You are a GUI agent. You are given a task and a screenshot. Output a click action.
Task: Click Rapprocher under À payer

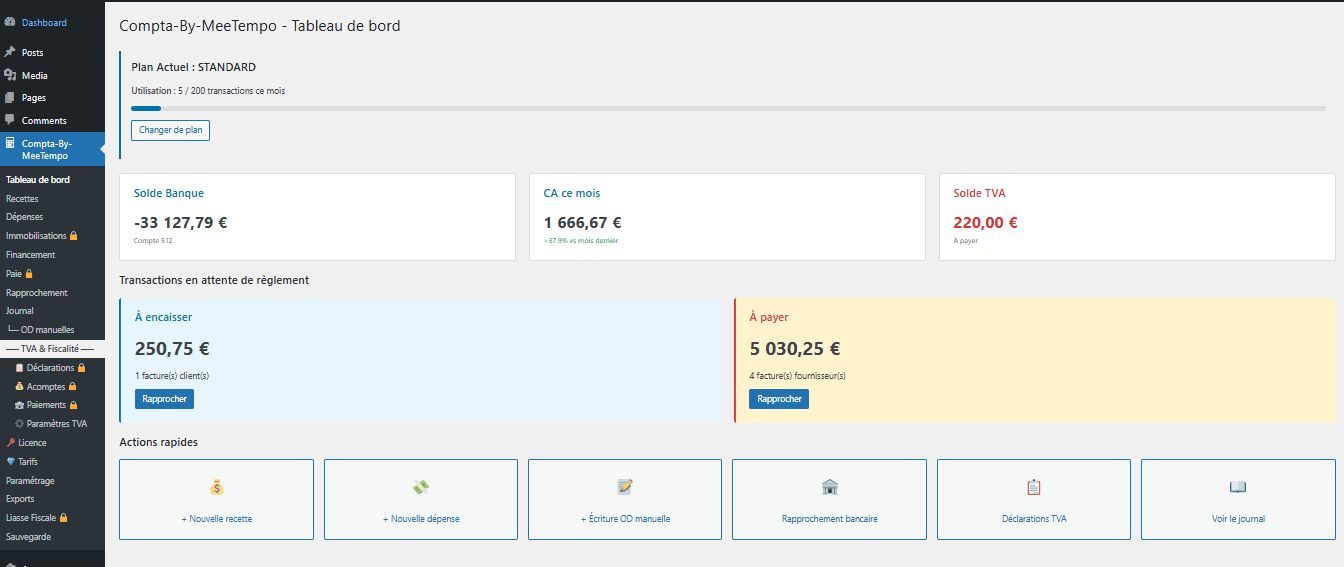779,399
